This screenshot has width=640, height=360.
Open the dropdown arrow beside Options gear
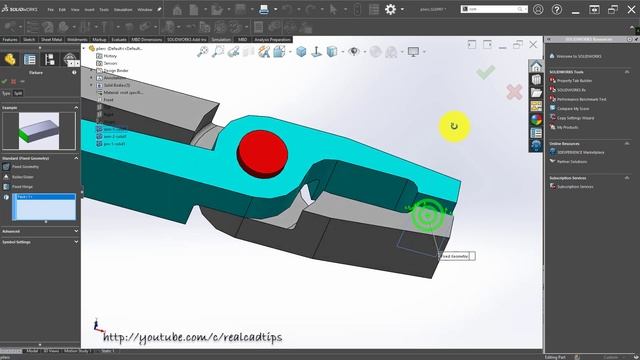coord(402,9)
